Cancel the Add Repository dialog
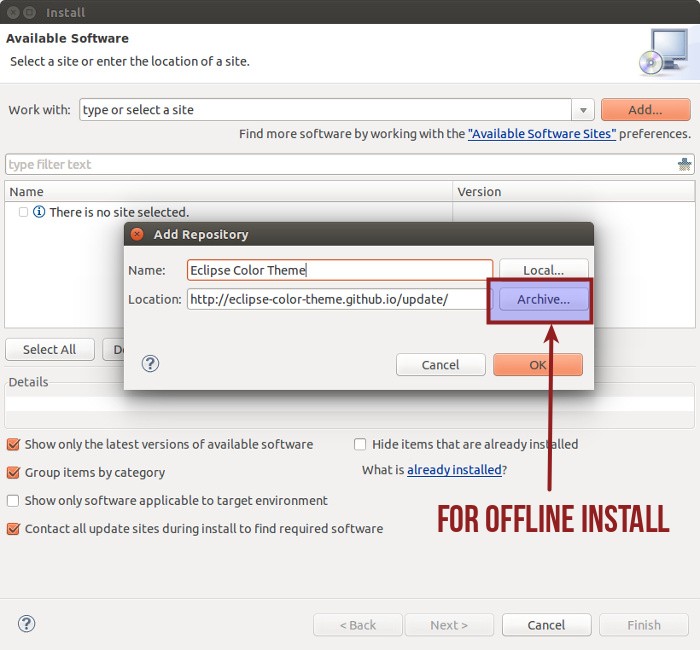The height and width of the screenshot is (650, 700). [x=440, y=365]
